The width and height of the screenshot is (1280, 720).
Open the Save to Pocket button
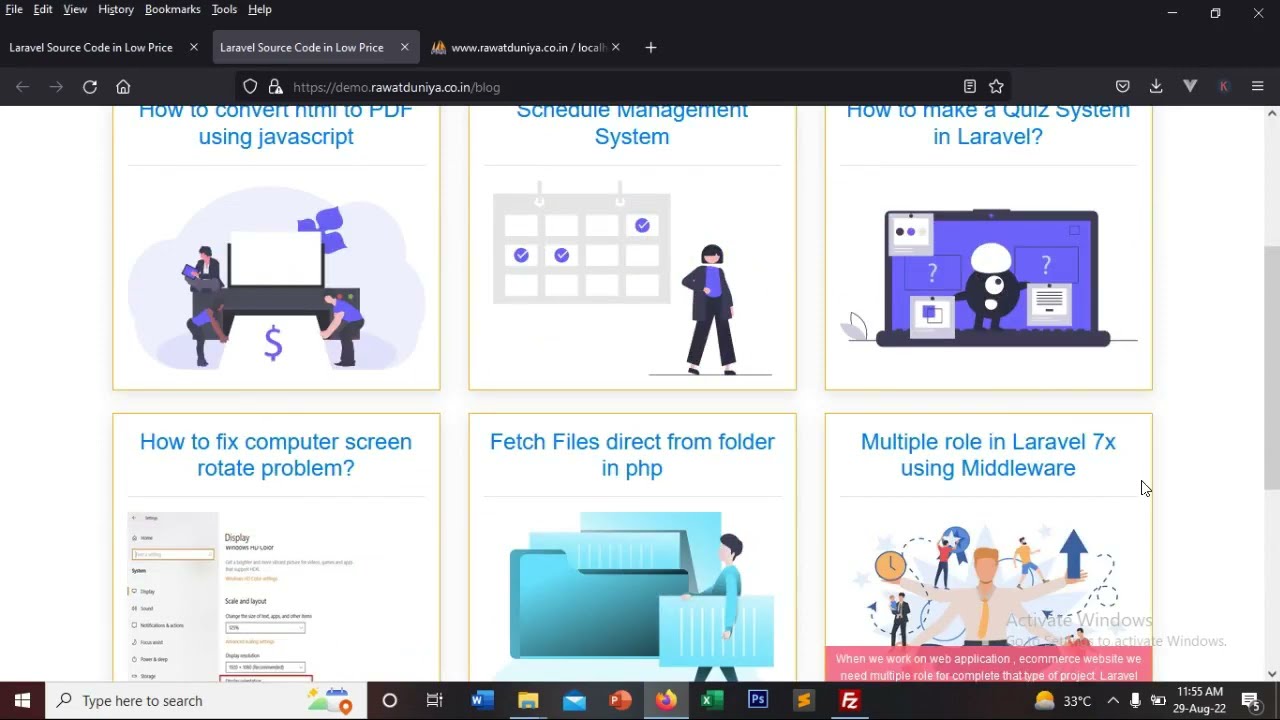coord(1123,87)
